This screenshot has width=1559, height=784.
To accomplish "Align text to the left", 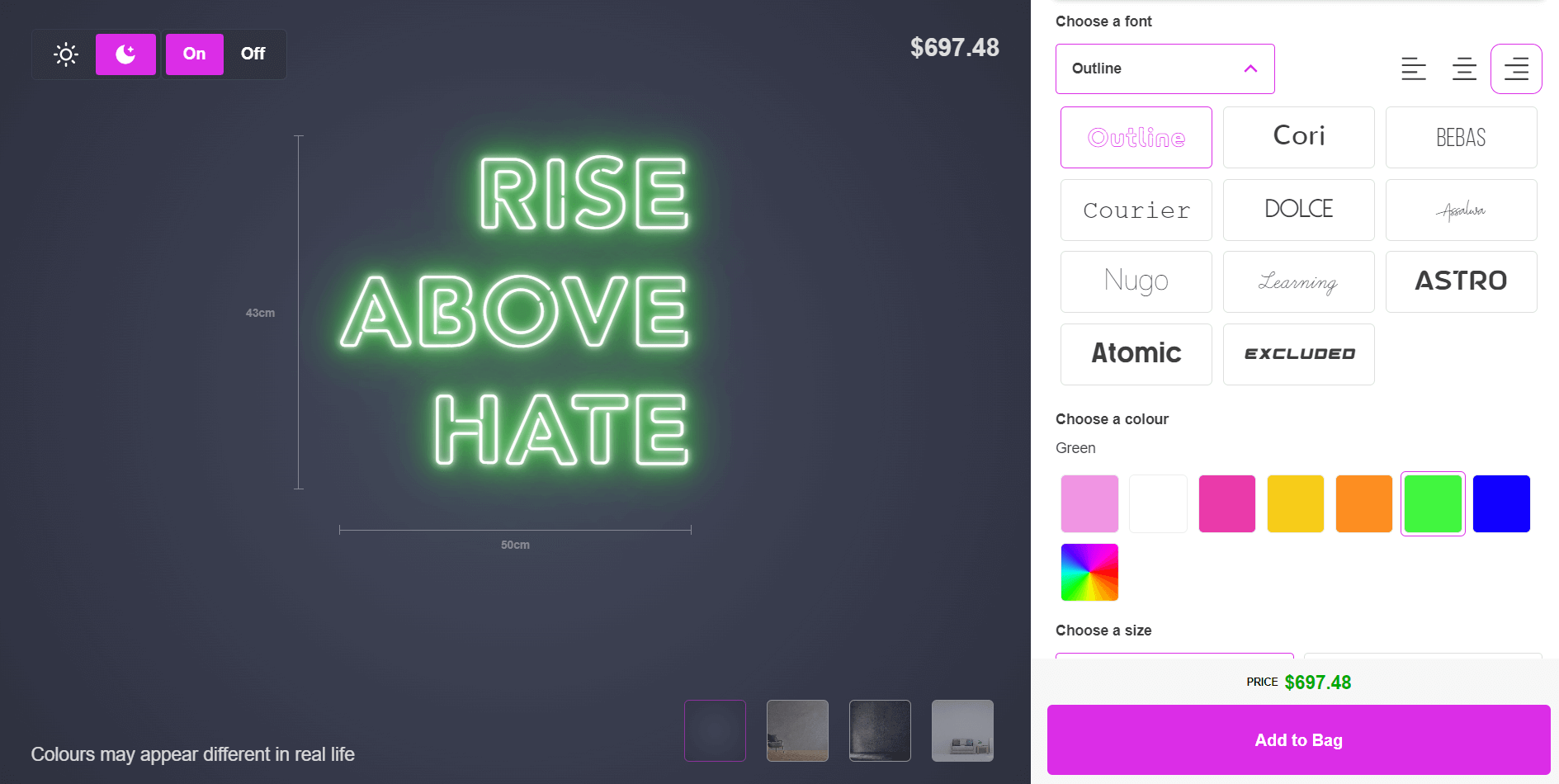I will coord(1414,69).
